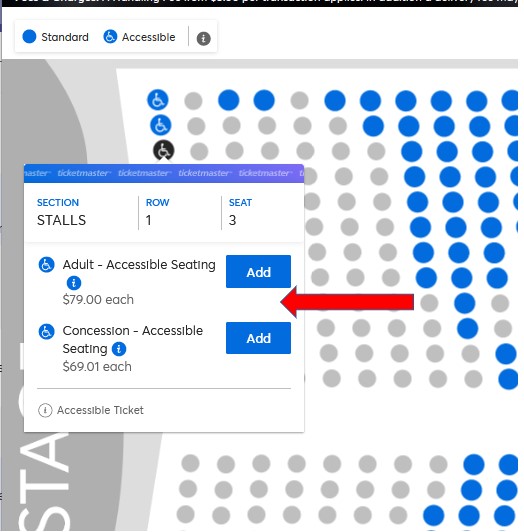This screenshot has width=524, height=532.
Task: Click the Standard legend blue circle
Action: point(29,36)
